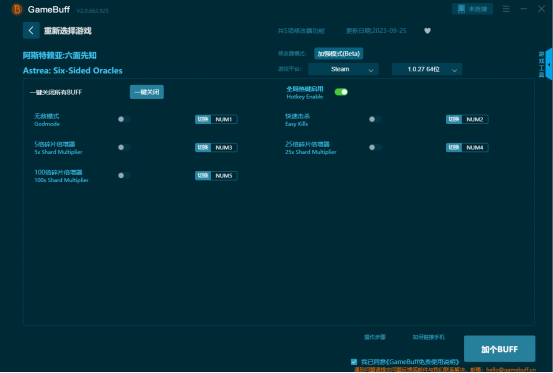
Task: Enable Easy Kills toggle
Action: click(375, 120)
